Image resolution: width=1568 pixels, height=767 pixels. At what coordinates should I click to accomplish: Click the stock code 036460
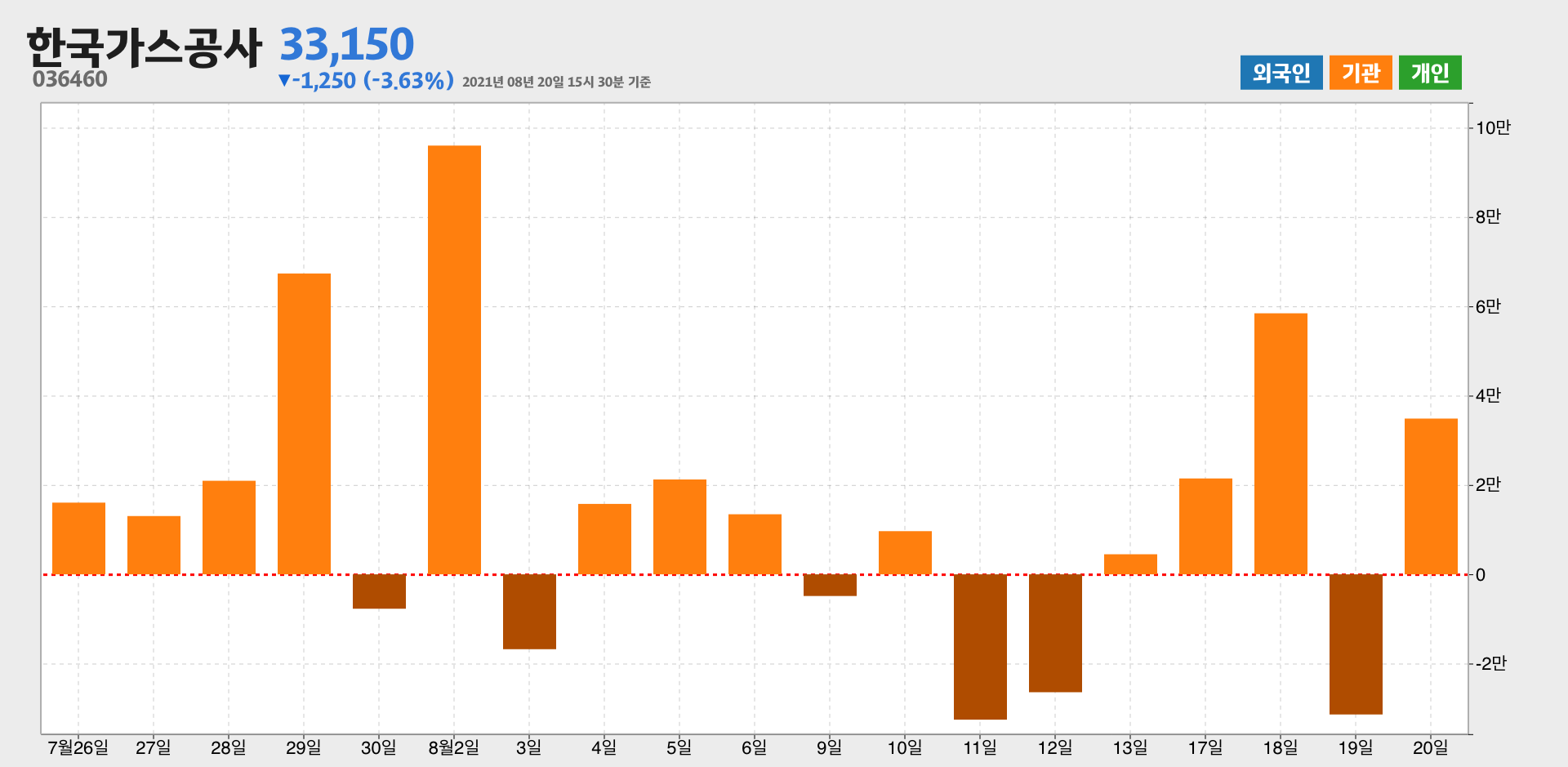[70, 79]
